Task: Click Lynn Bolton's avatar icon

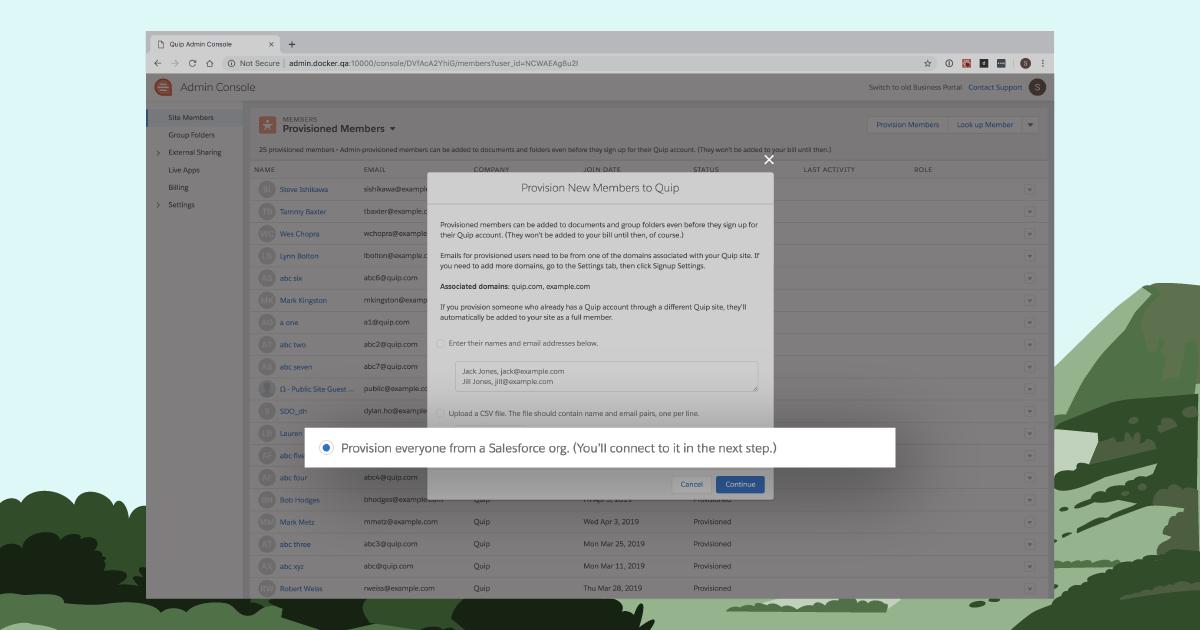Action: click(267, 256)
